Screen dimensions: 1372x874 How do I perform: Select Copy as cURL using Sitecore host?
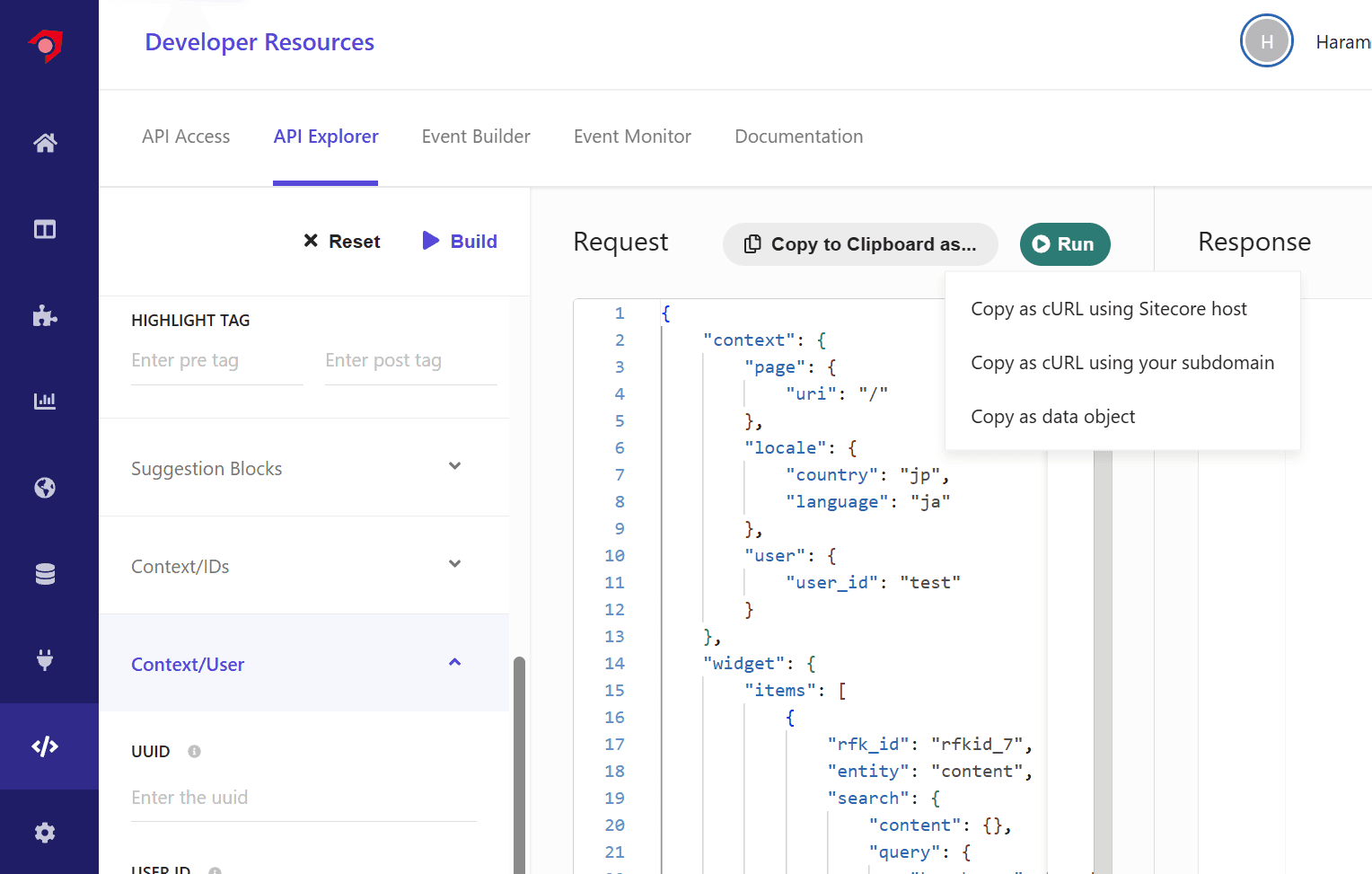(1109, 309)
